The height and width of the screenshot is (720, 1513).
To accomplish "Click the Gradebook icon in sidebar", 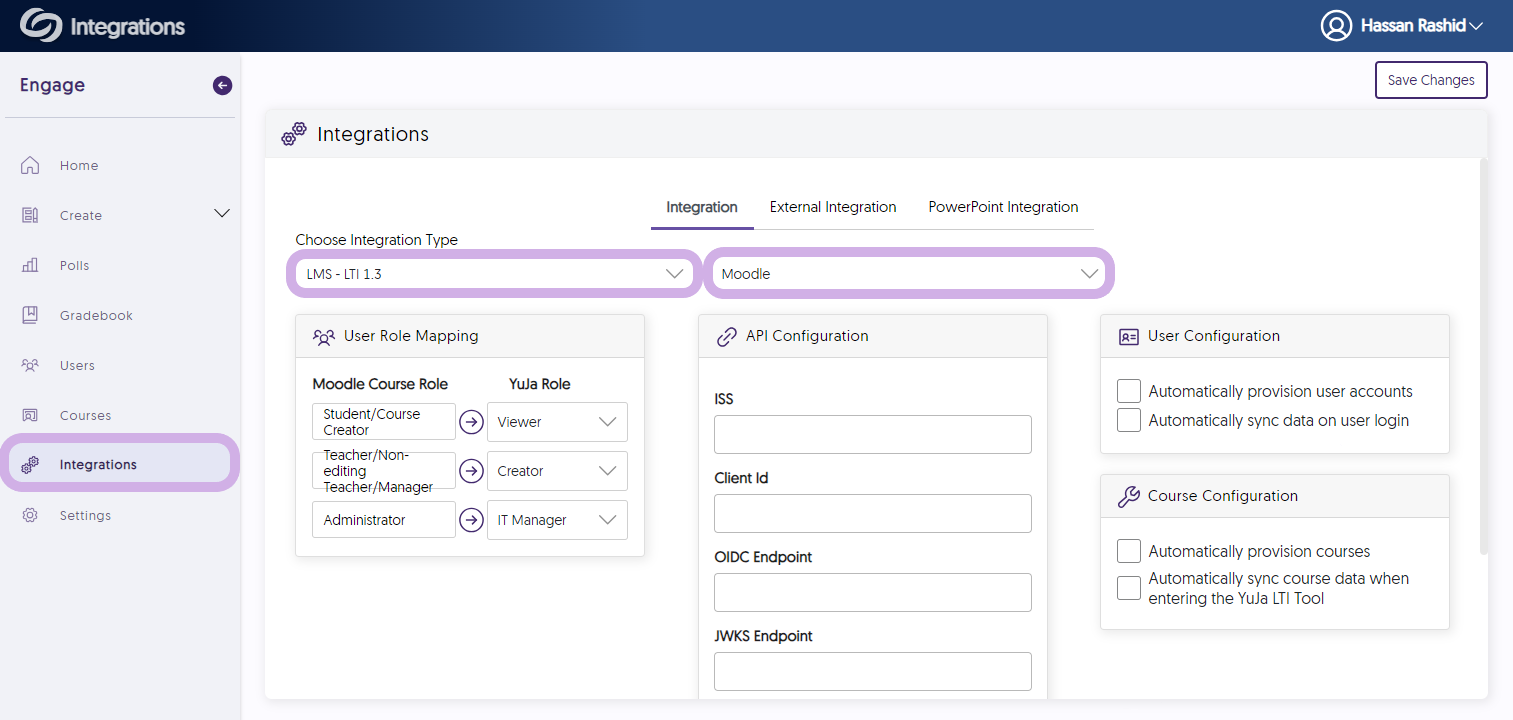I will click(x=30, y=315).
